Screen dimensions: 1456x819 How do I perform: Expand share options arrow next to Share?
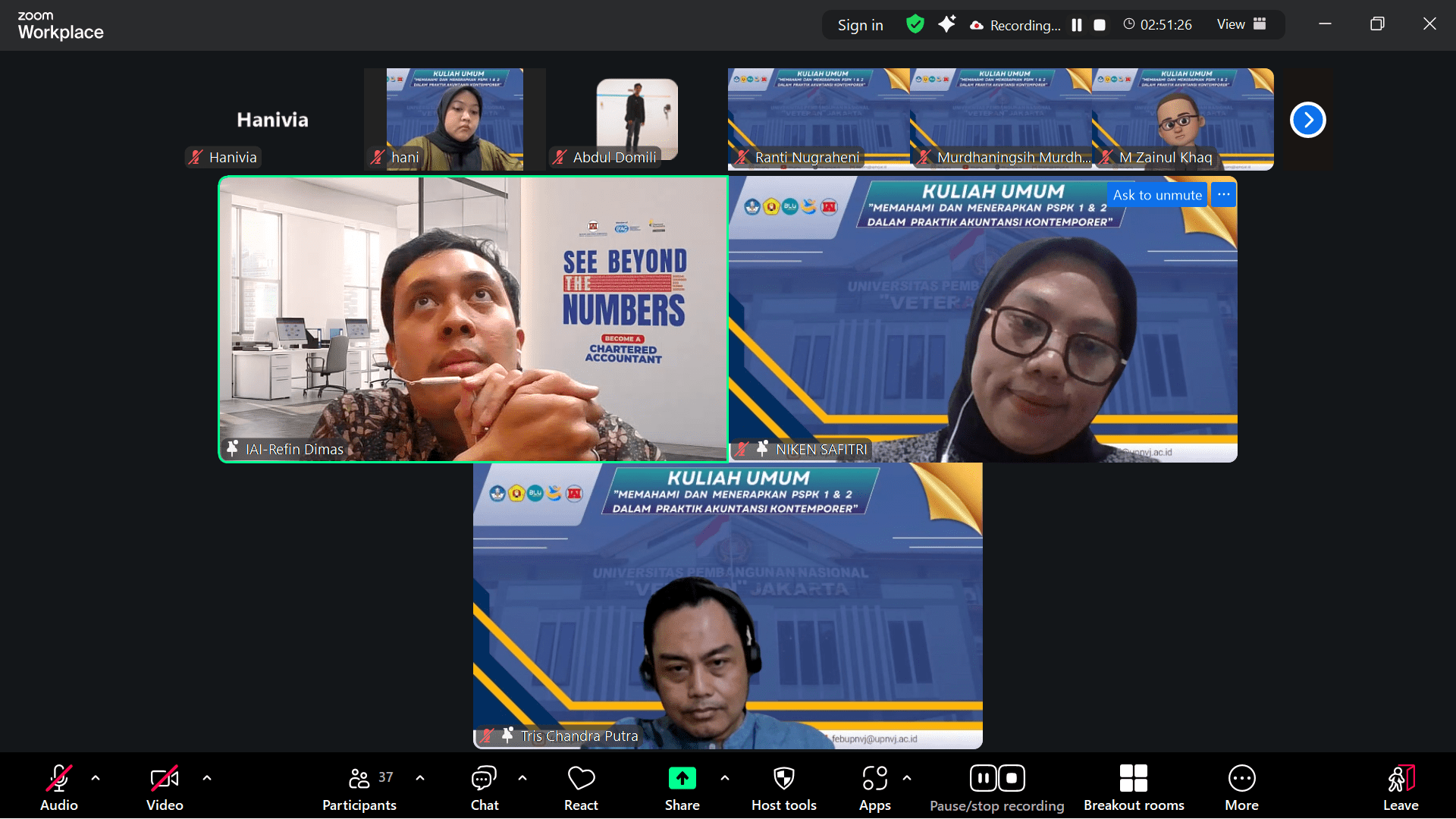coord(725,778)
